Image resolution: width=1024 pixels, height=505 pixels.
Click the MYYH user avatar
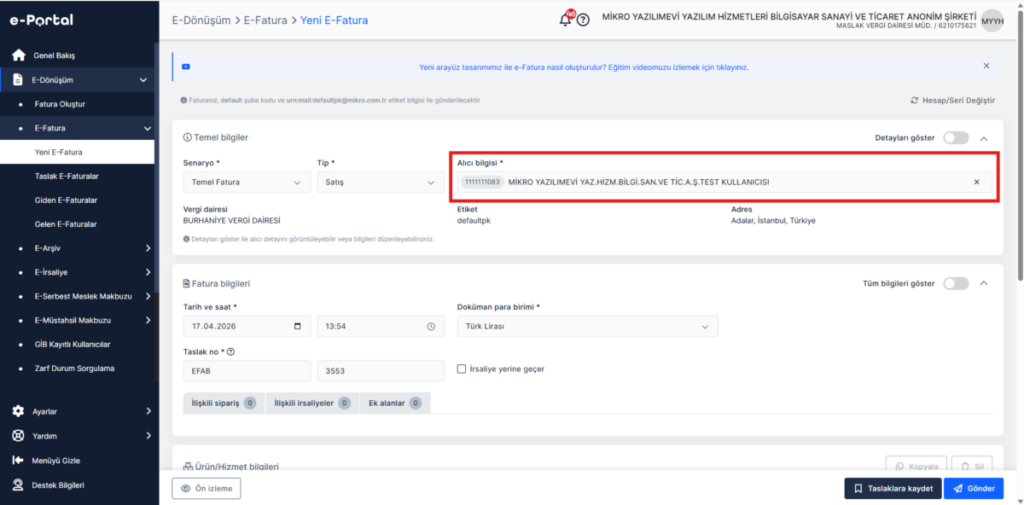(992, 20)
